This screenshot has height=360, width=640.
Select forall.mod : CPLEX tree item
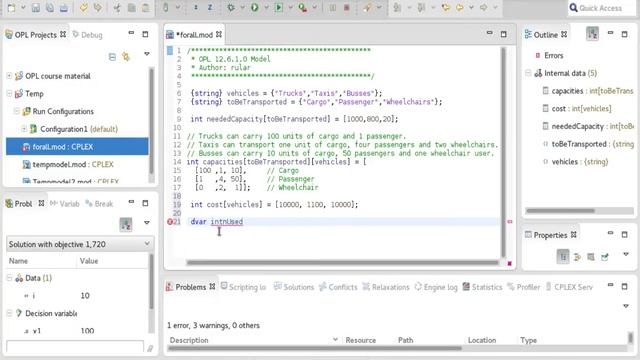click(x=77, y=147)
